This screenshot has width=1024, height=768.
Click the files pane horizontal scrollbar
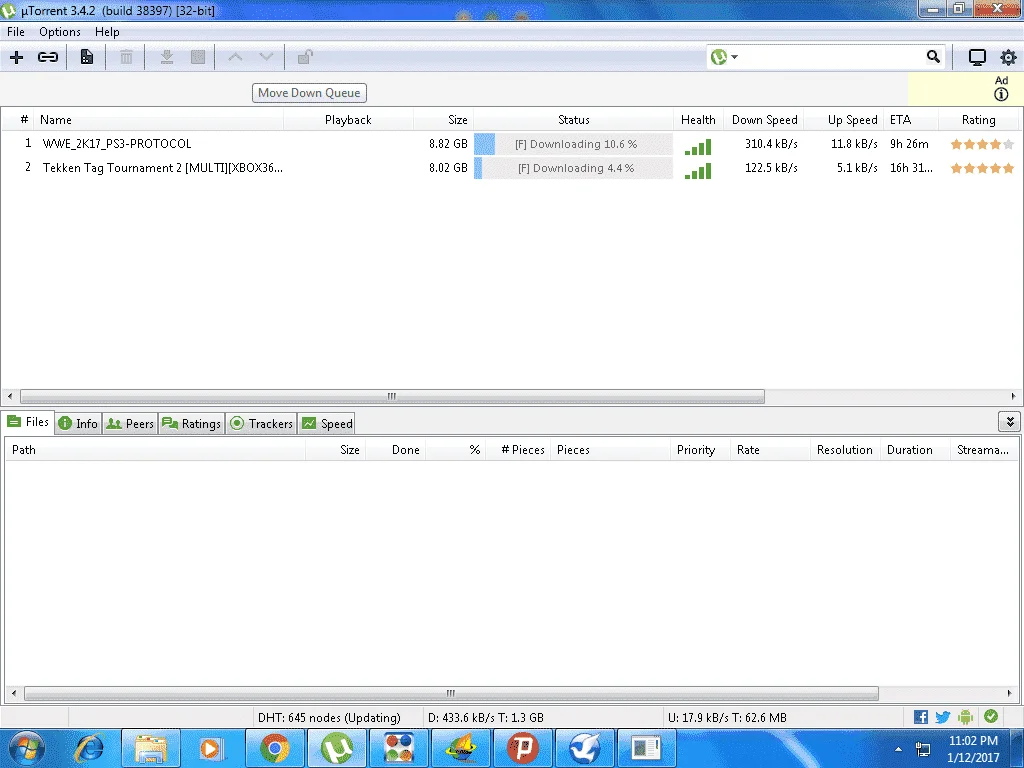[x=451, y=693]
